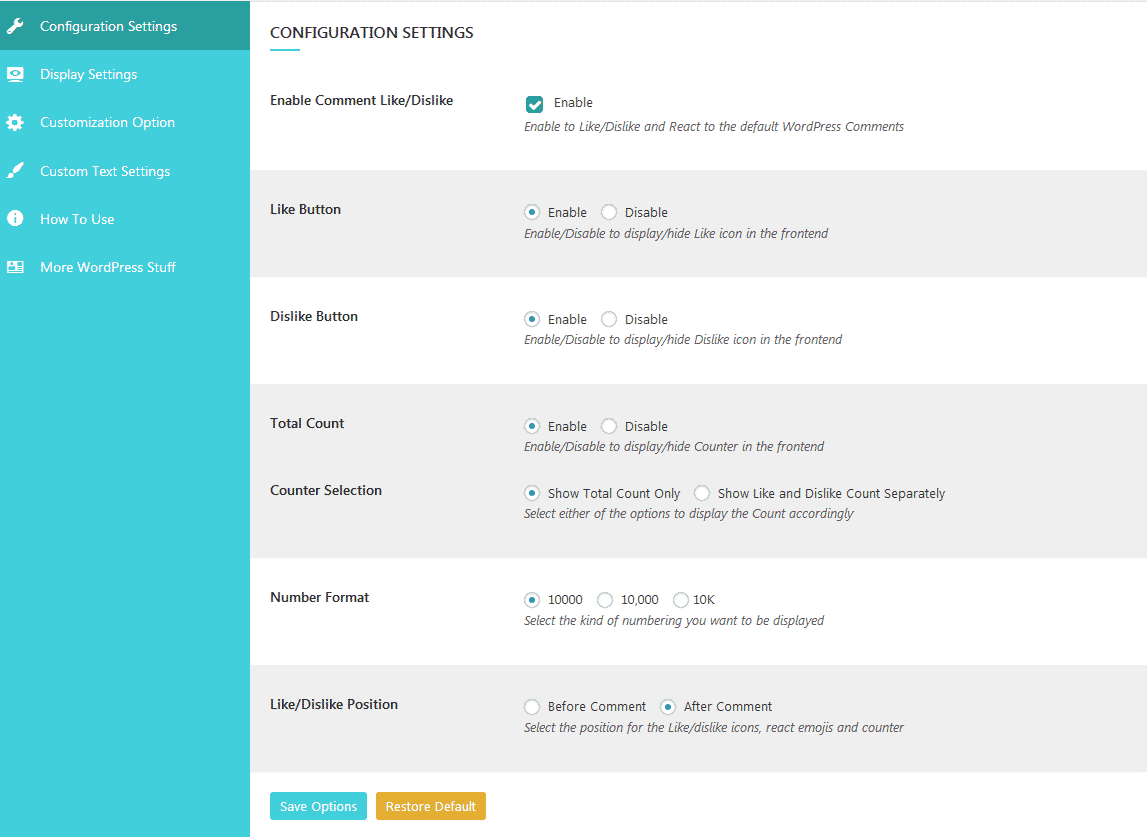Click the info icon beside How To Use
1147x837 pixels.
(x=15, y=218)
